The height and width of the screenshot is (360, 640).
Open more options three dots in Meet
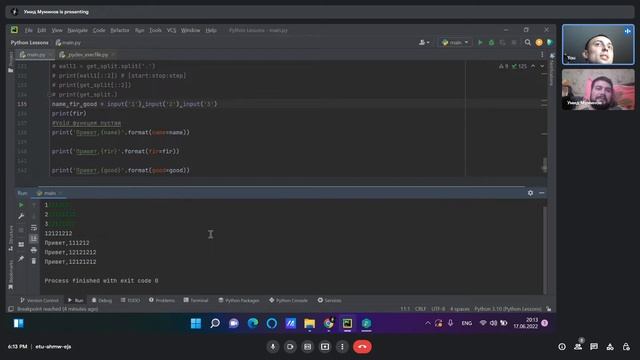coord(342,347)
